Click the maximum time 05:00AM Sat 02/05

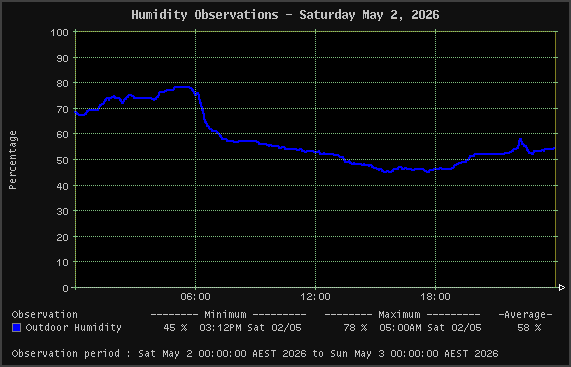pos(430,328)
